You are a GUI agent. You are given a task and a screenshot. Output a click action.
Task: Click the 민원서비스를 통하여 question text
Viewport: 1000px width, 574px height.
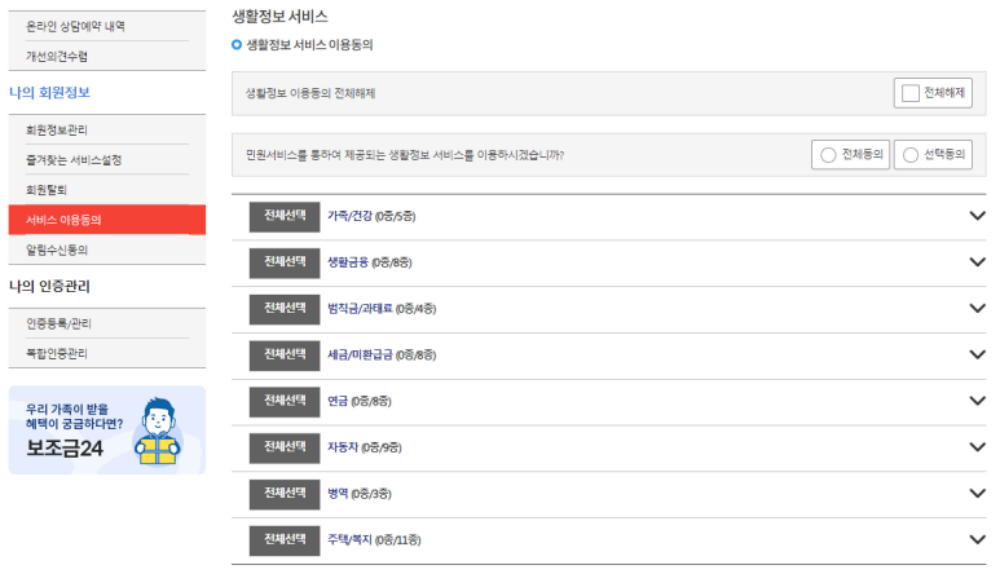[x=405, y=155]
